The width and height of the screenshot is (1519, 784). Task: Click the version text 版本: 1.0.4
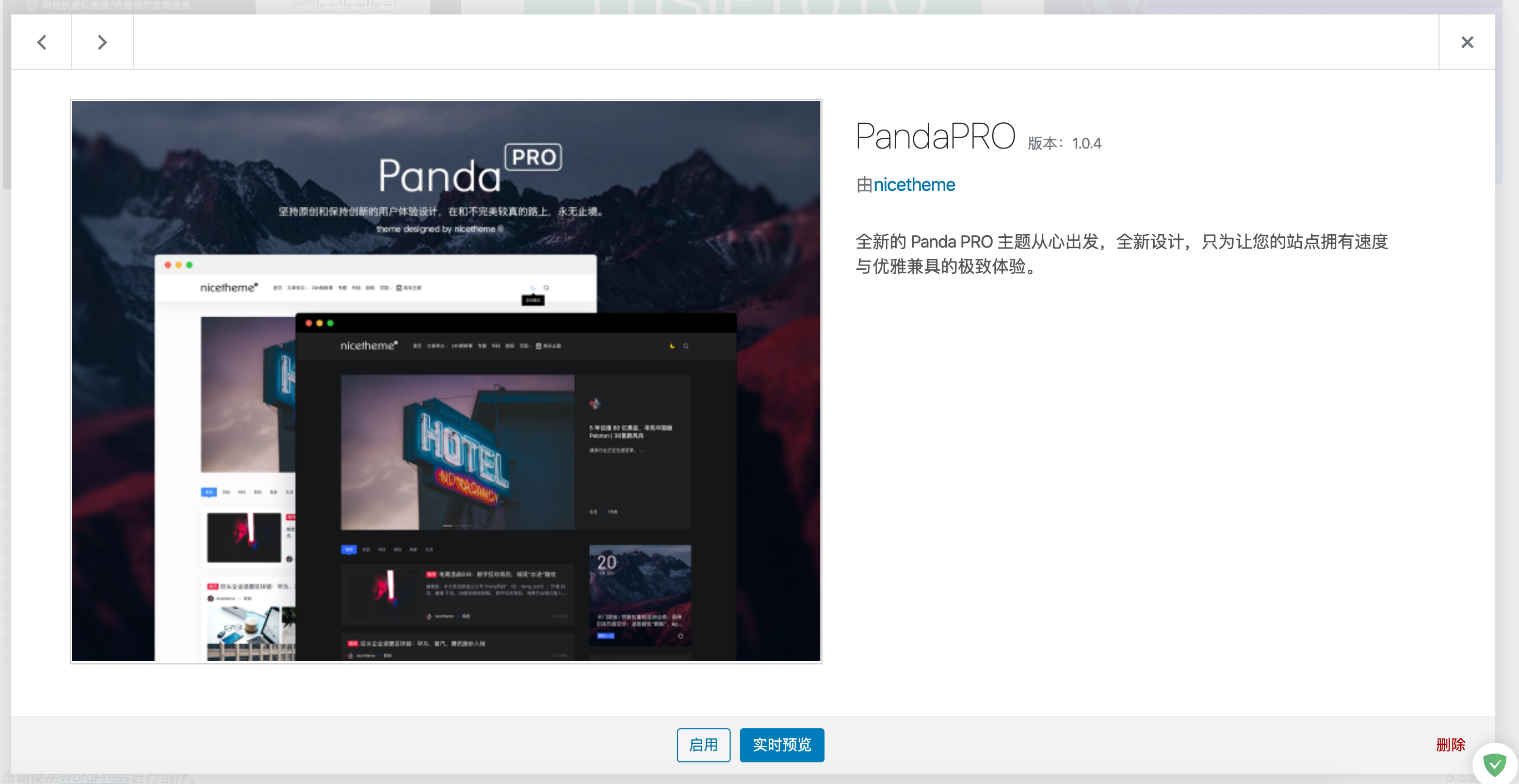tap(1064, 143)
